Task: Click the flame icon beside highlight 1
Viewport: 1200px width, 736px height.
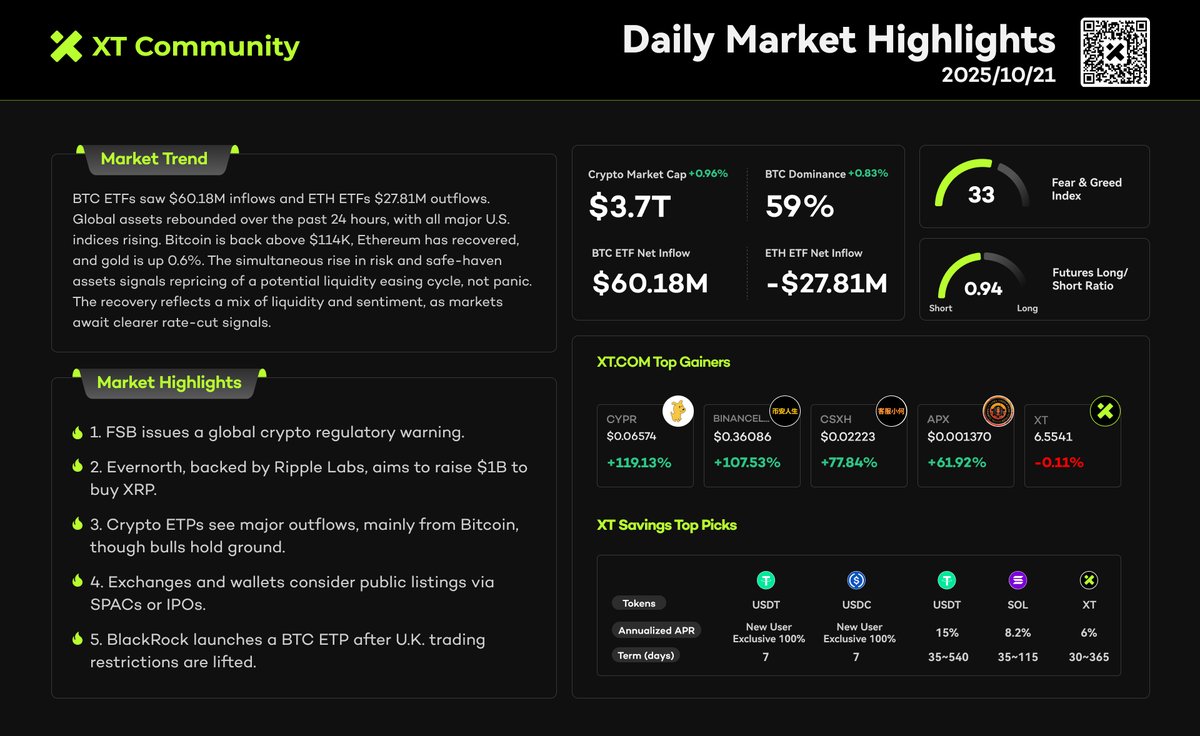Action: (77, 433)
